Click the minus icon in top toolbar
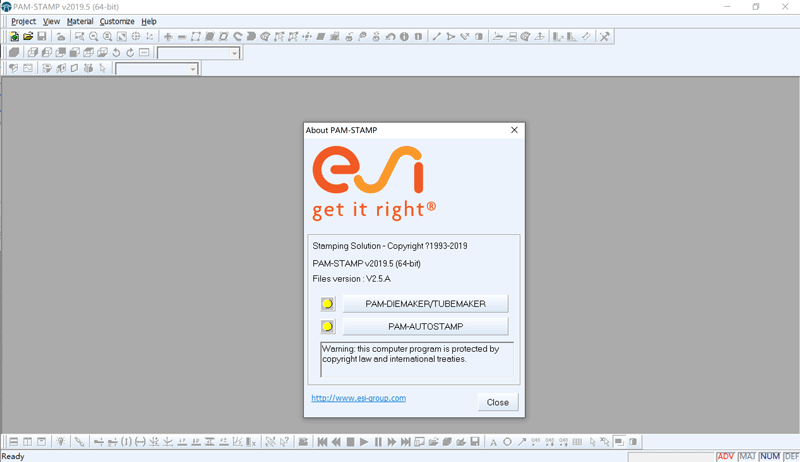The image size is (800, 462). [182, 37]
